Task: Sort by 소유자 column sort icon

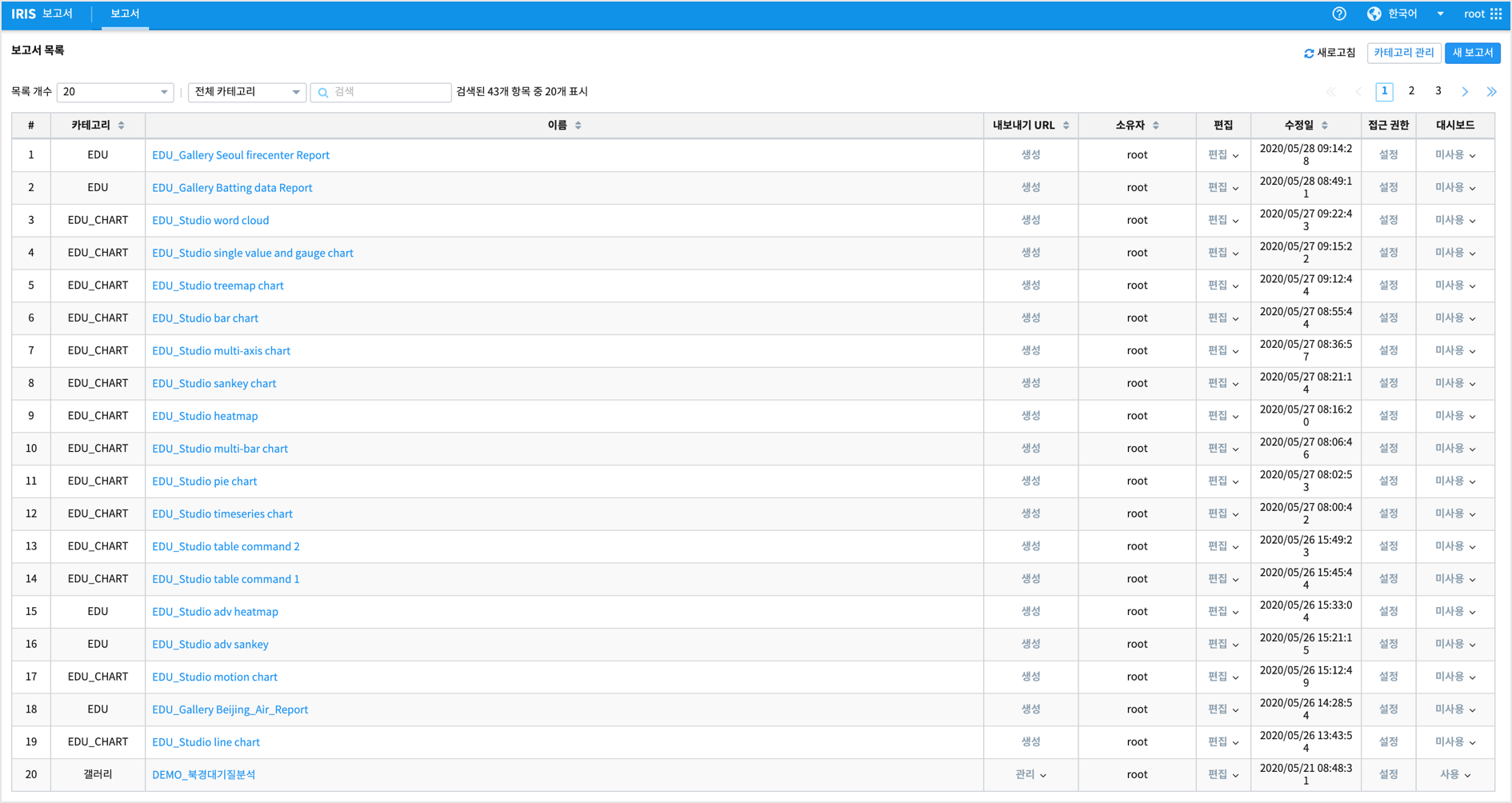Action: point(1156,126)
